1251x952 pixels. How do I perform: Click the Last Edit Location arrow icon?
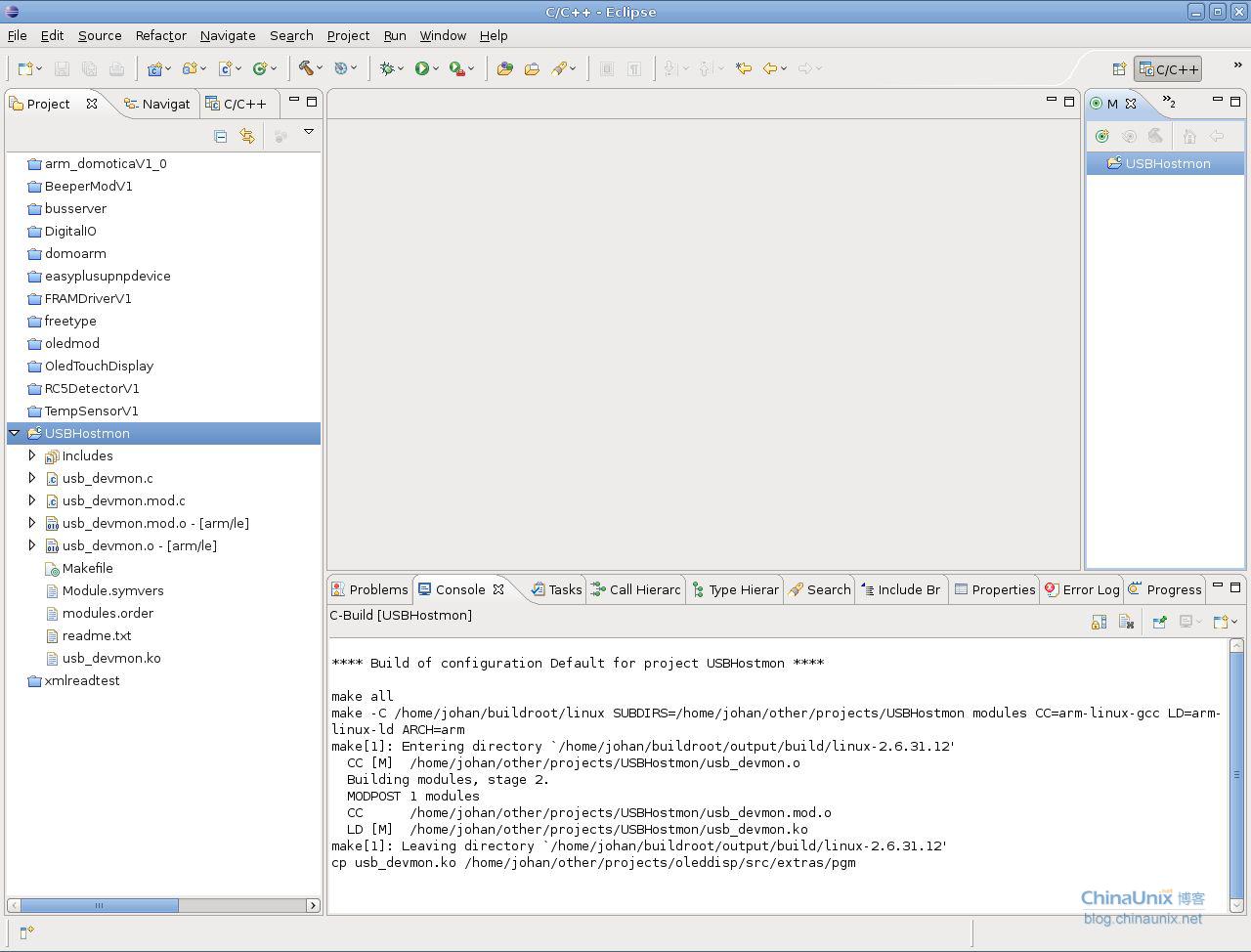744,68
